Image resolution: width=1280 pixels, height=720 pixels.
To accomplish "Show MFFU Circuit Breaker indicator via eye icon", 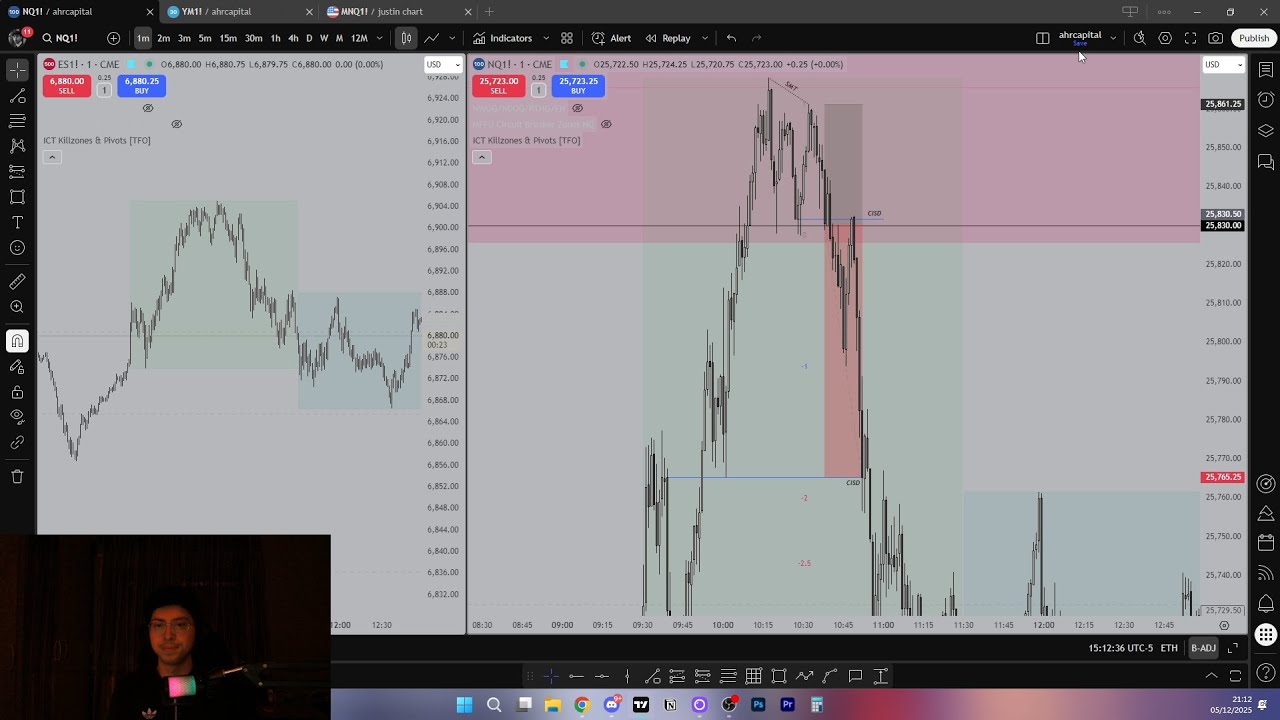I will coord(606,124).
